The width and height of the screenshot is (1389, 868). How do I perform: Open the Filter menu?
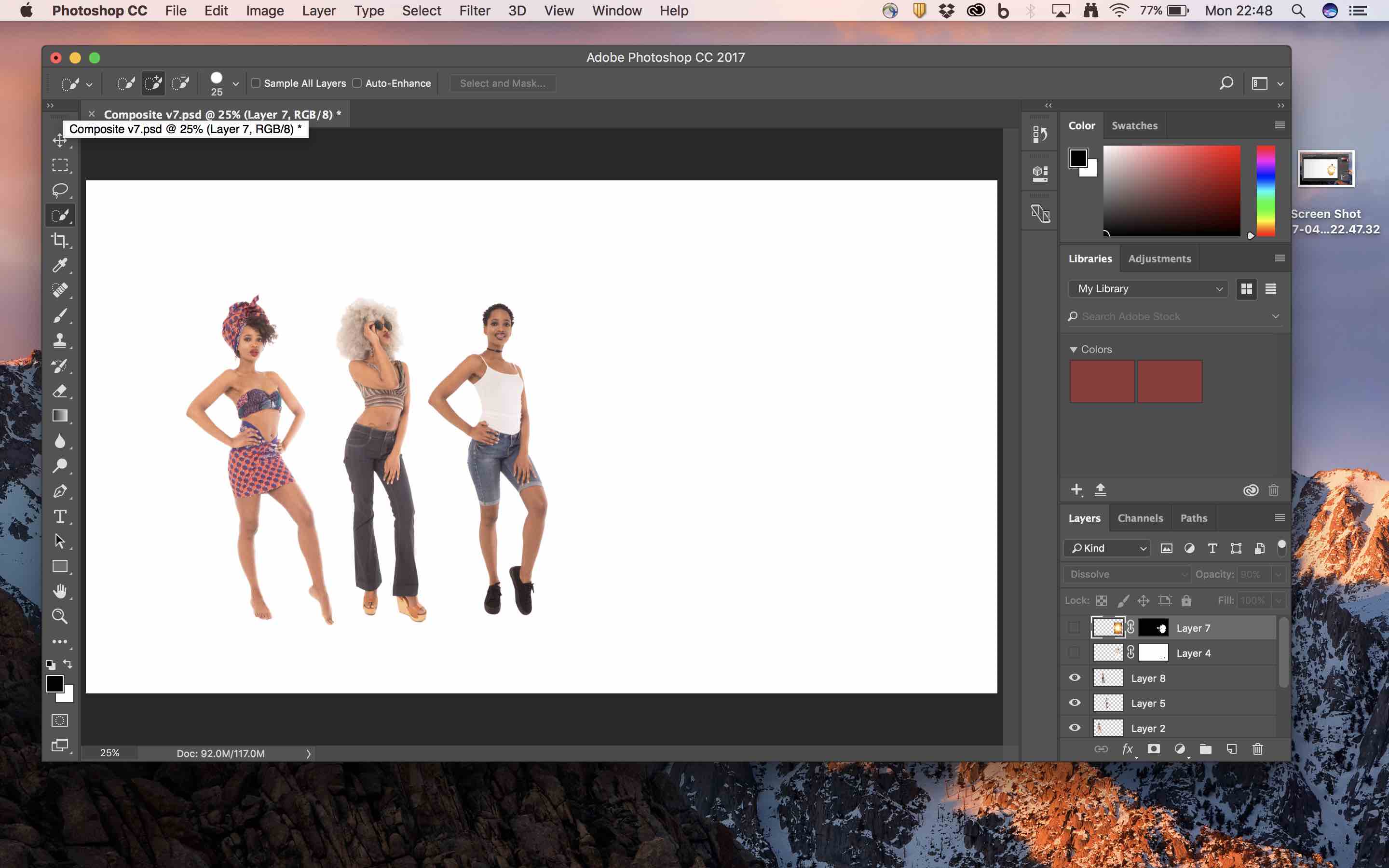[474, 11]
